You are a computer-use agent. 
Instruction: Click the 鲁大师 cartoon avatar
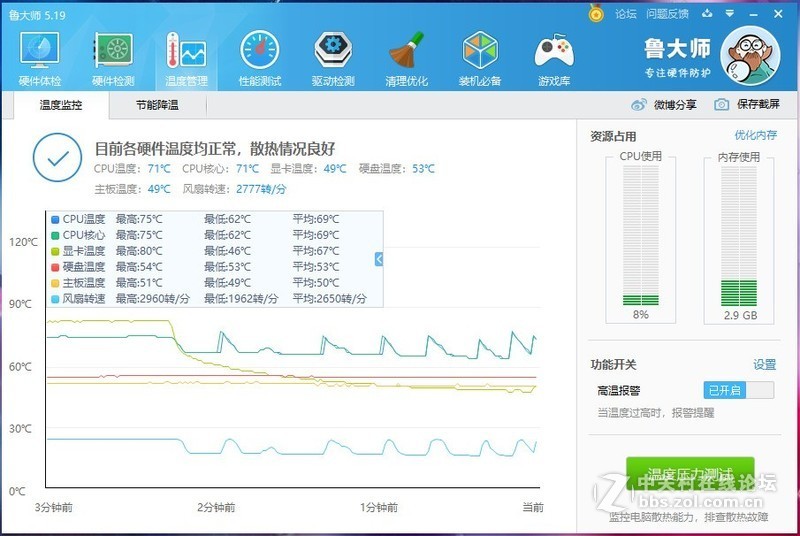[x=750, y=56]
